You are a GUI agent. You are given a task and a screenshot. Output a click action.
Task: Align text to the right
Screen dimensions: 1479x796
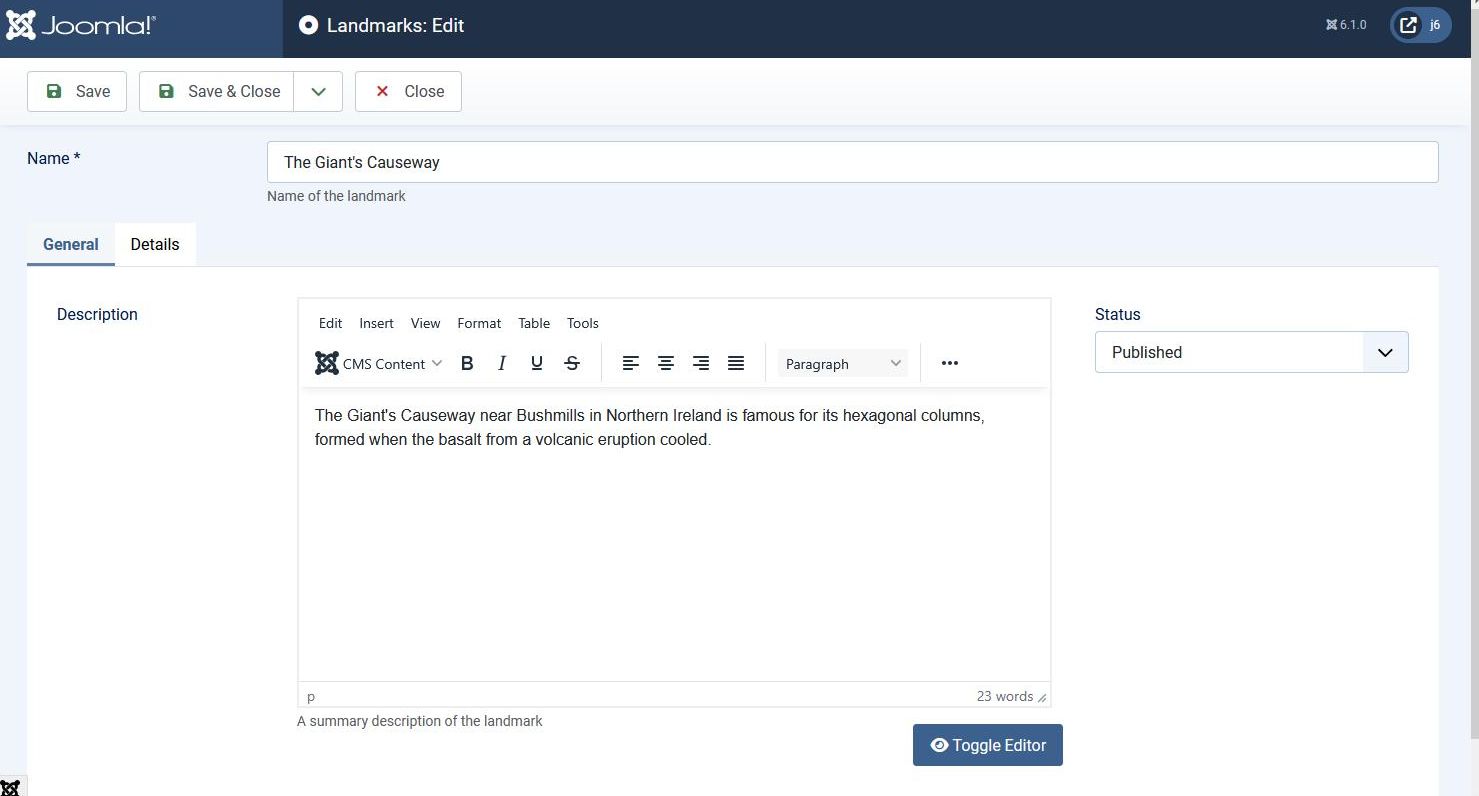[x=701, y=364]
